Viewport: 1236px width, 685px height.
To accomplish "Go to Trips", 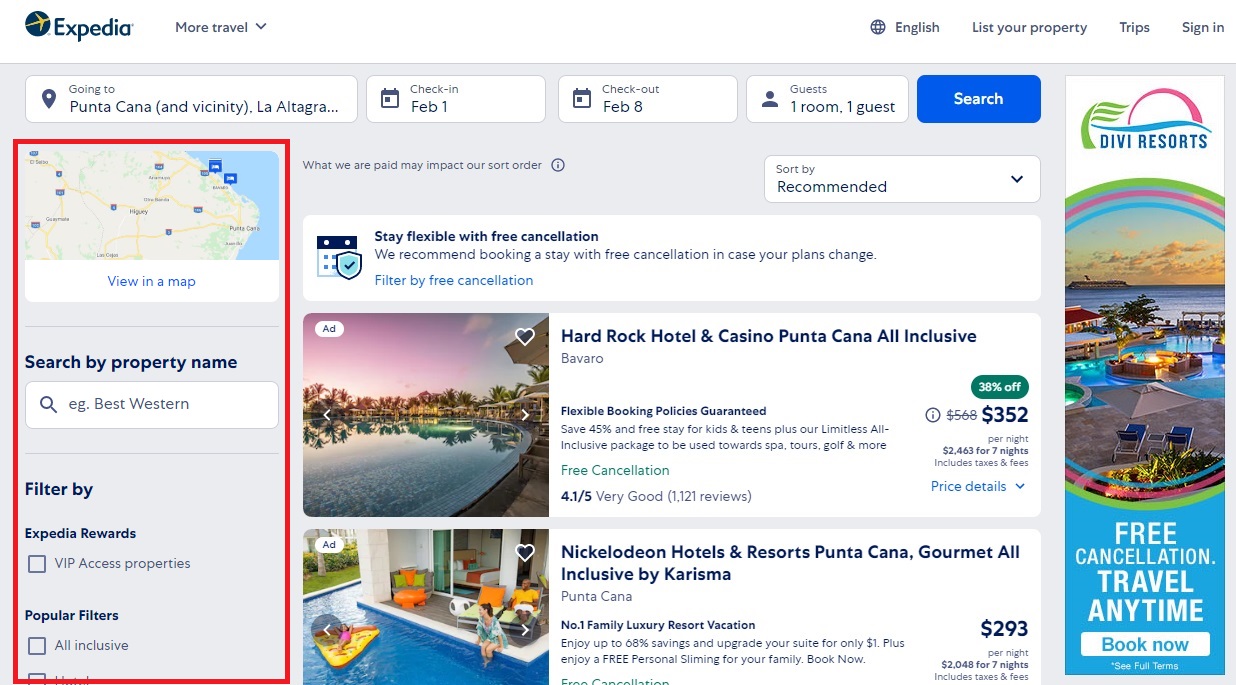I will point(1134,27).
